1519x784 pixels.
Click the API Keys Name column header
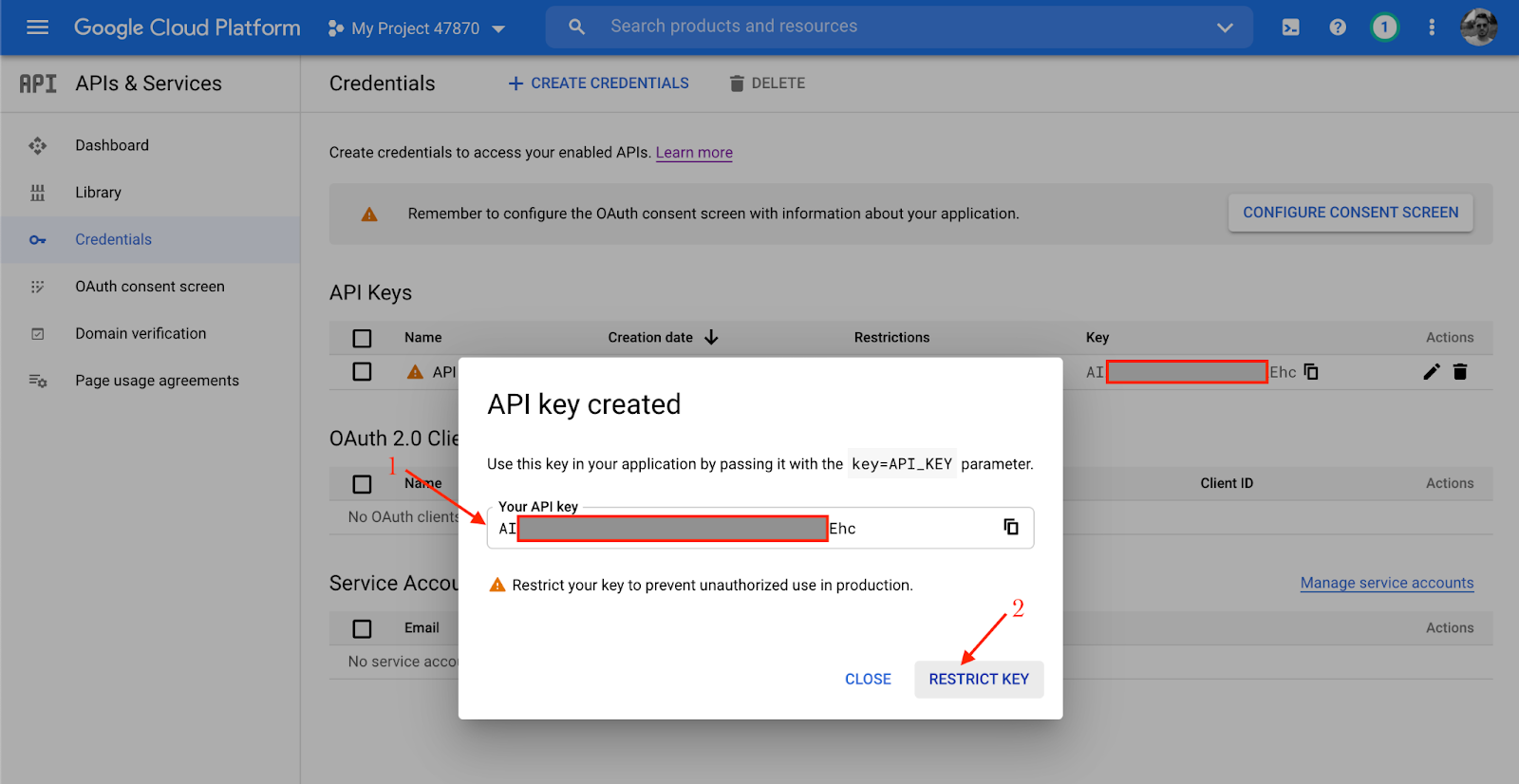(x=422, y=338)
